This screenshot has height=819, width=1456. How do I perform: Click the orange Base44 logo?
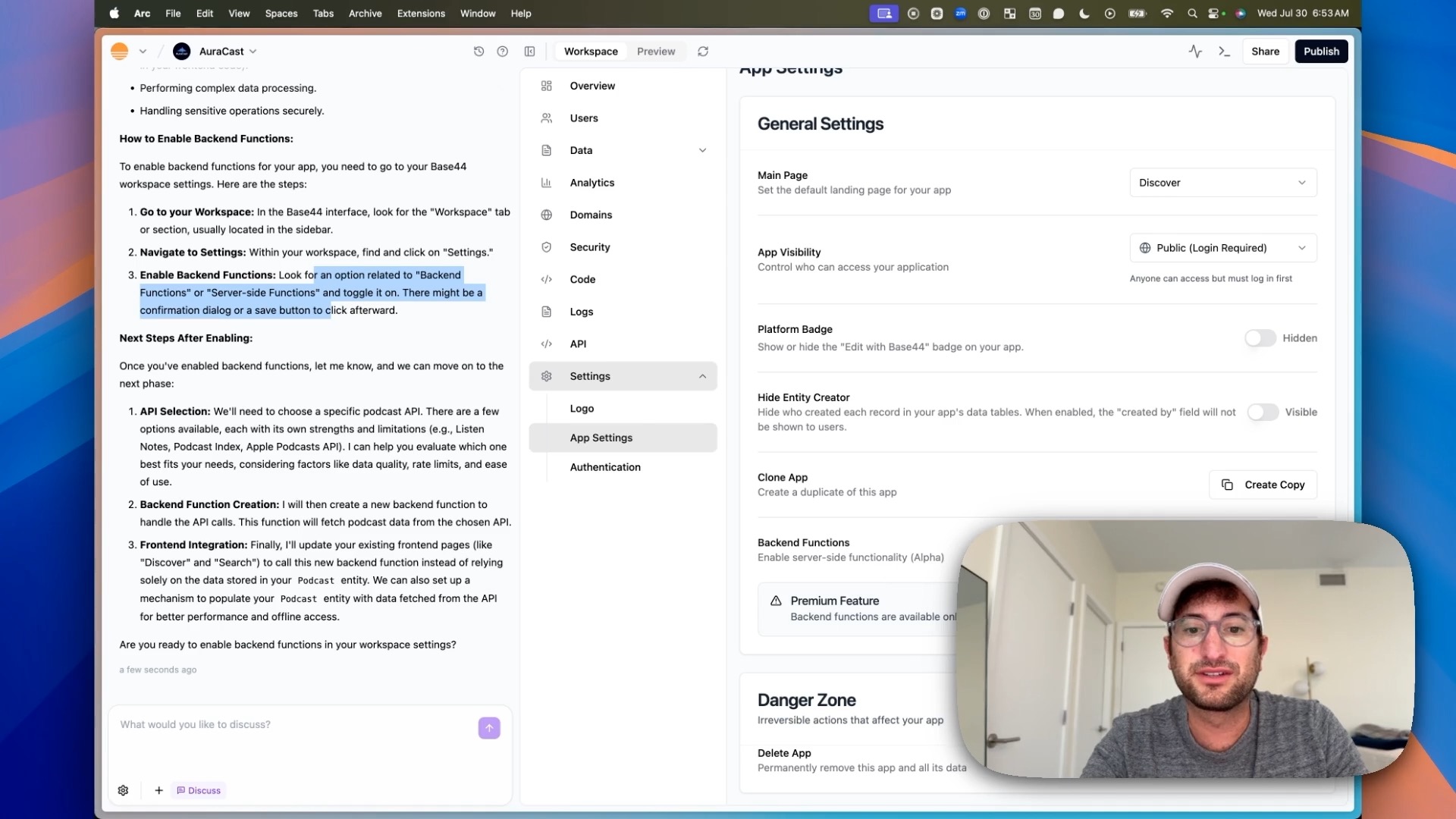tap(119, 52)
